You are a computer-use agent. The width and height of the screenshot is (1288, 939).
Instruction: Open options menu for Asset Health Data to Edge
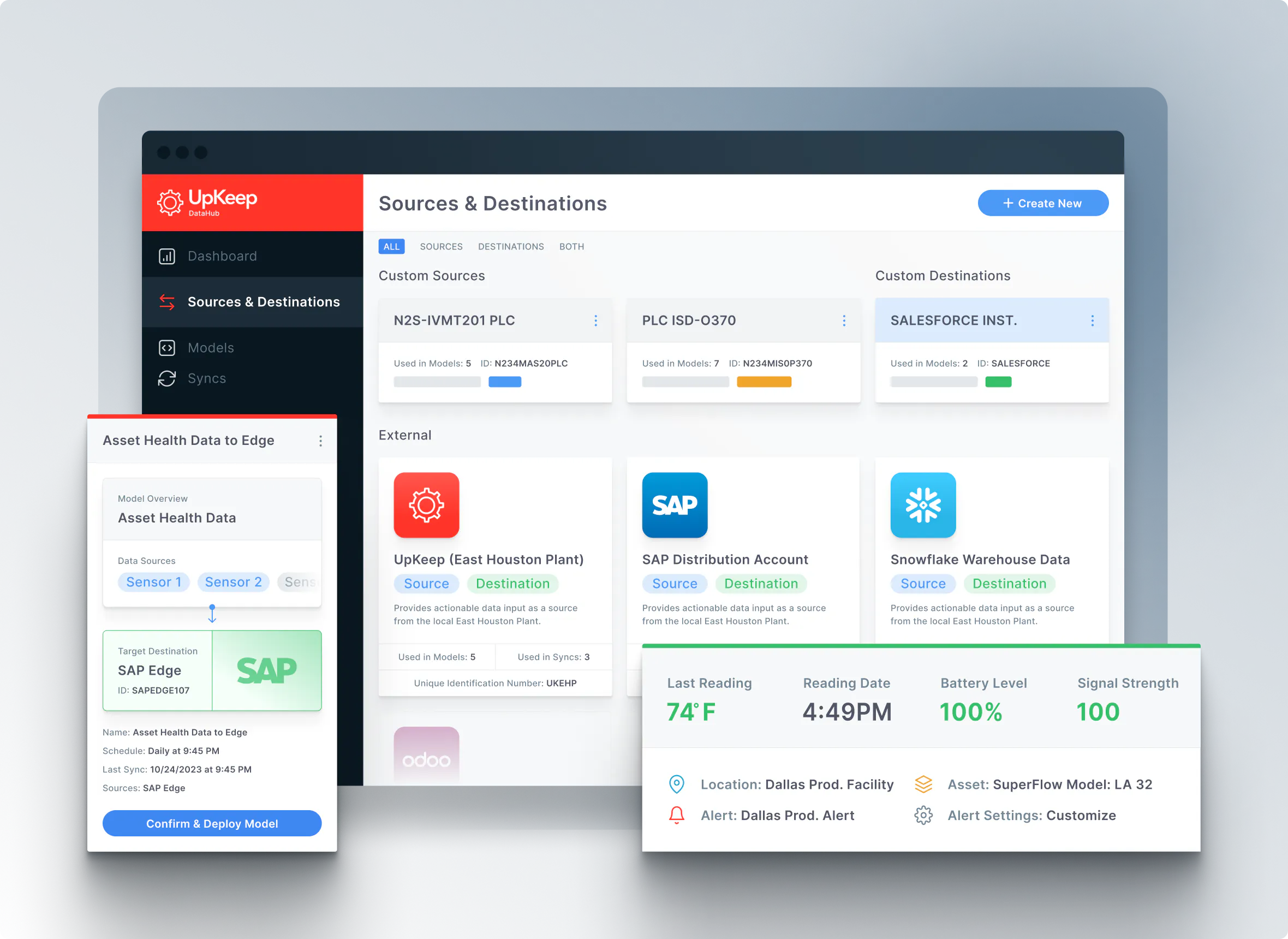click(320, 441)
